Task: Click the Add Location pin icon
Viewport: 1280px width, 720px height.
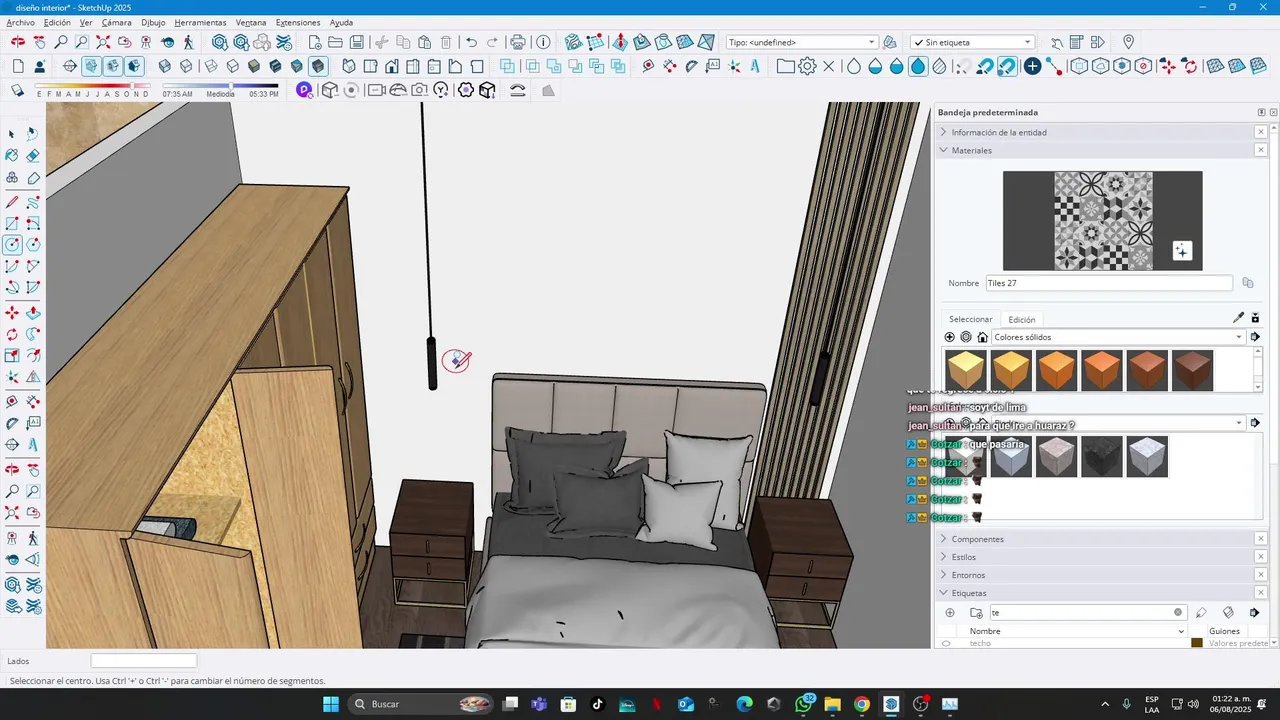Action: pyautogui.click(x=1129, y=42)
